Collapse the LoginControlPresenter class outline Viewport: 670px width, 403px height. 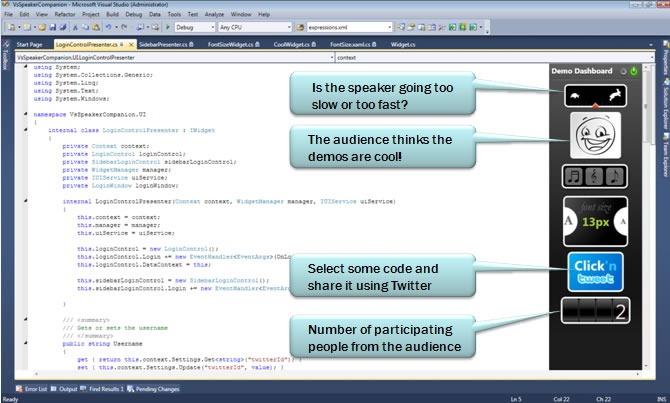26,129
